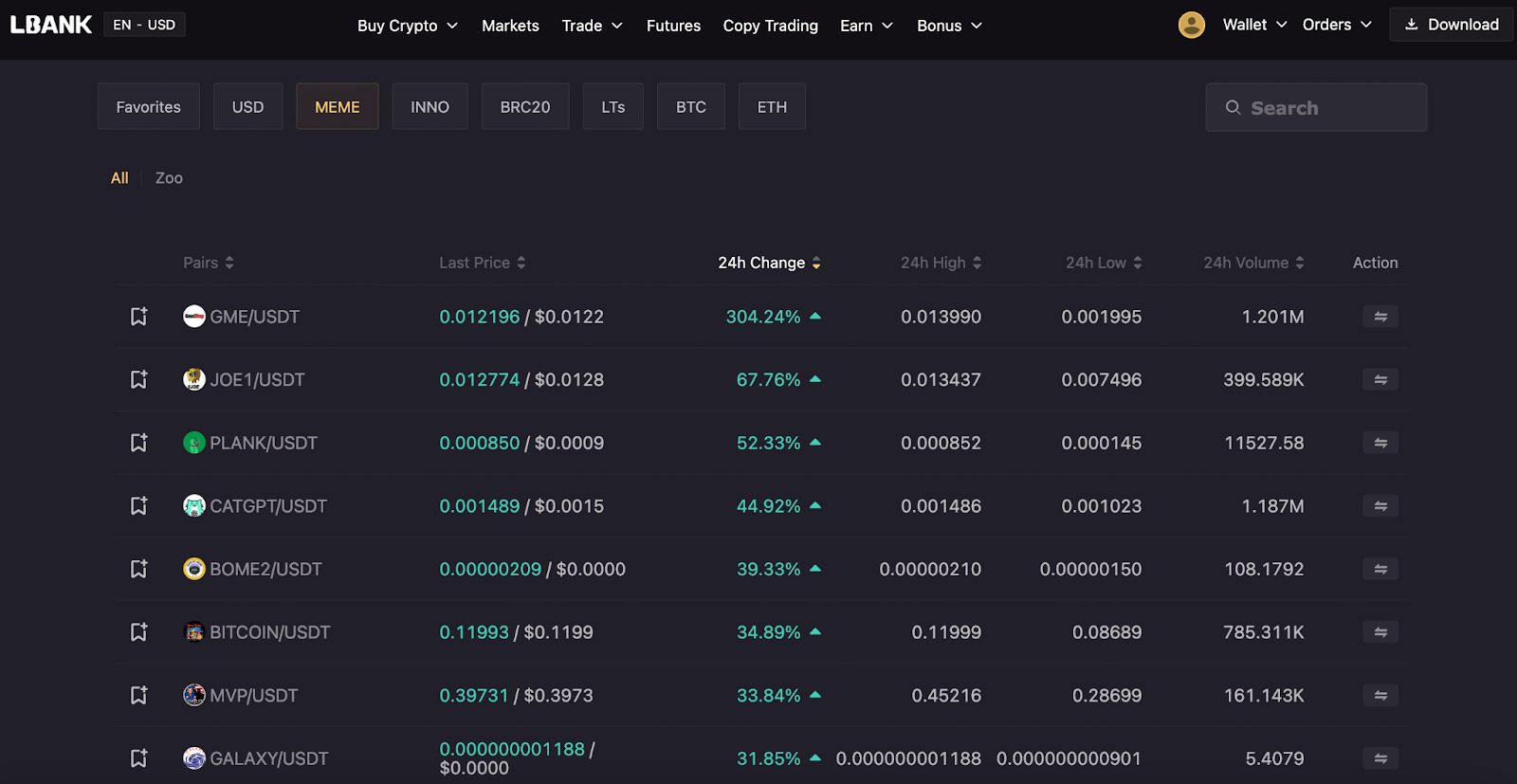Select the All subcategory filter
This screenshot has height=784, width=1517.
[x=119, y=178]
